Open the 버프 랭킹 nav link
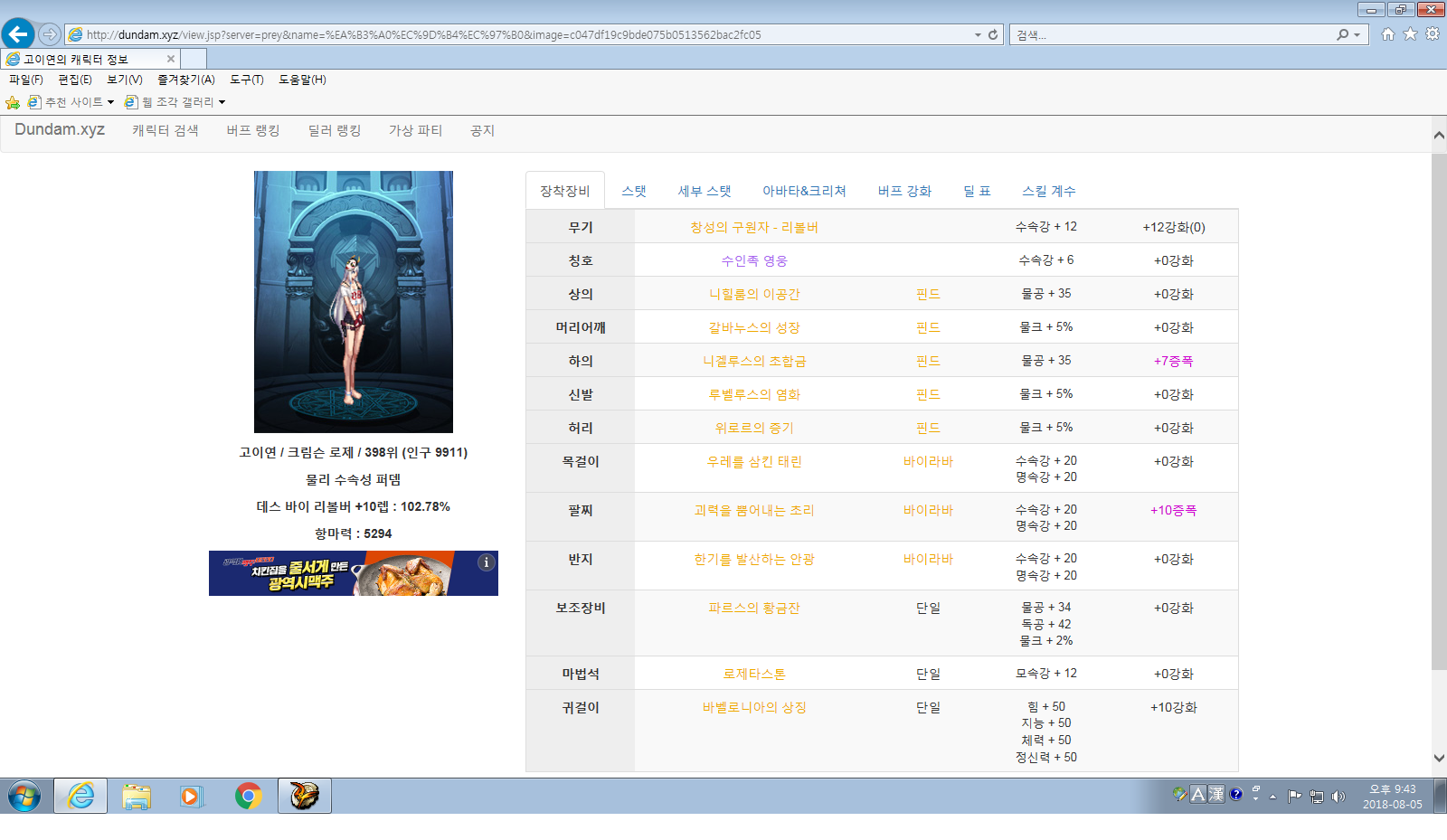 (253, 130)
